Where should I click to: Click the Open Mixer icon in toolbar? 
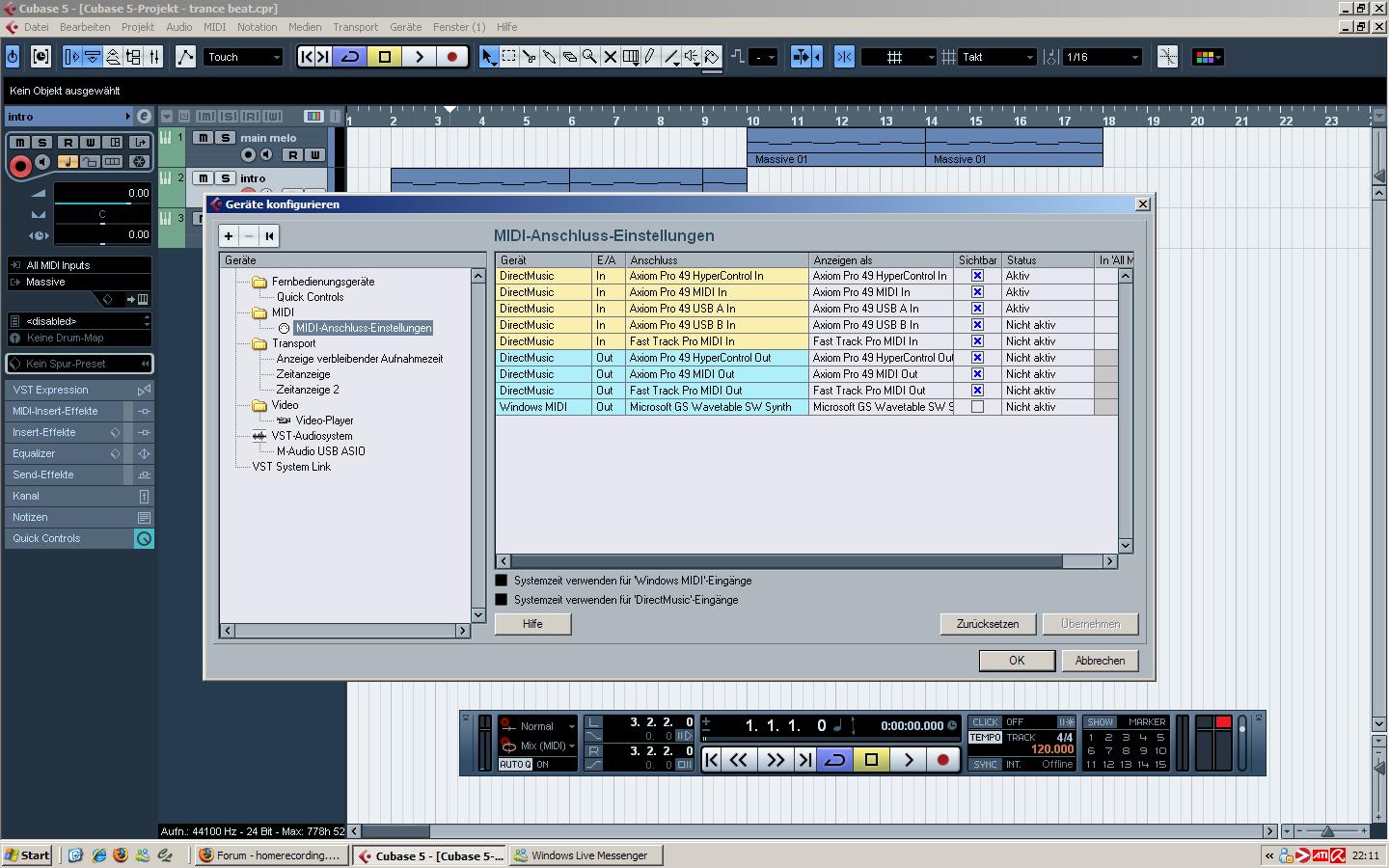tap(154, 57)
